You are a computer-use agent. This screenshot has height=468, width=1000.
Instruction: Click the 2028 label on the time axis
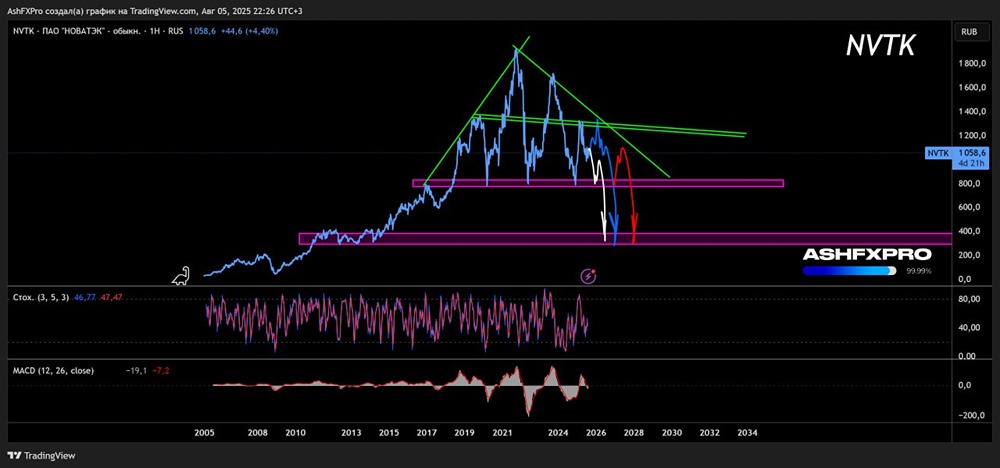pyautogui.click(x=633, y=433)
